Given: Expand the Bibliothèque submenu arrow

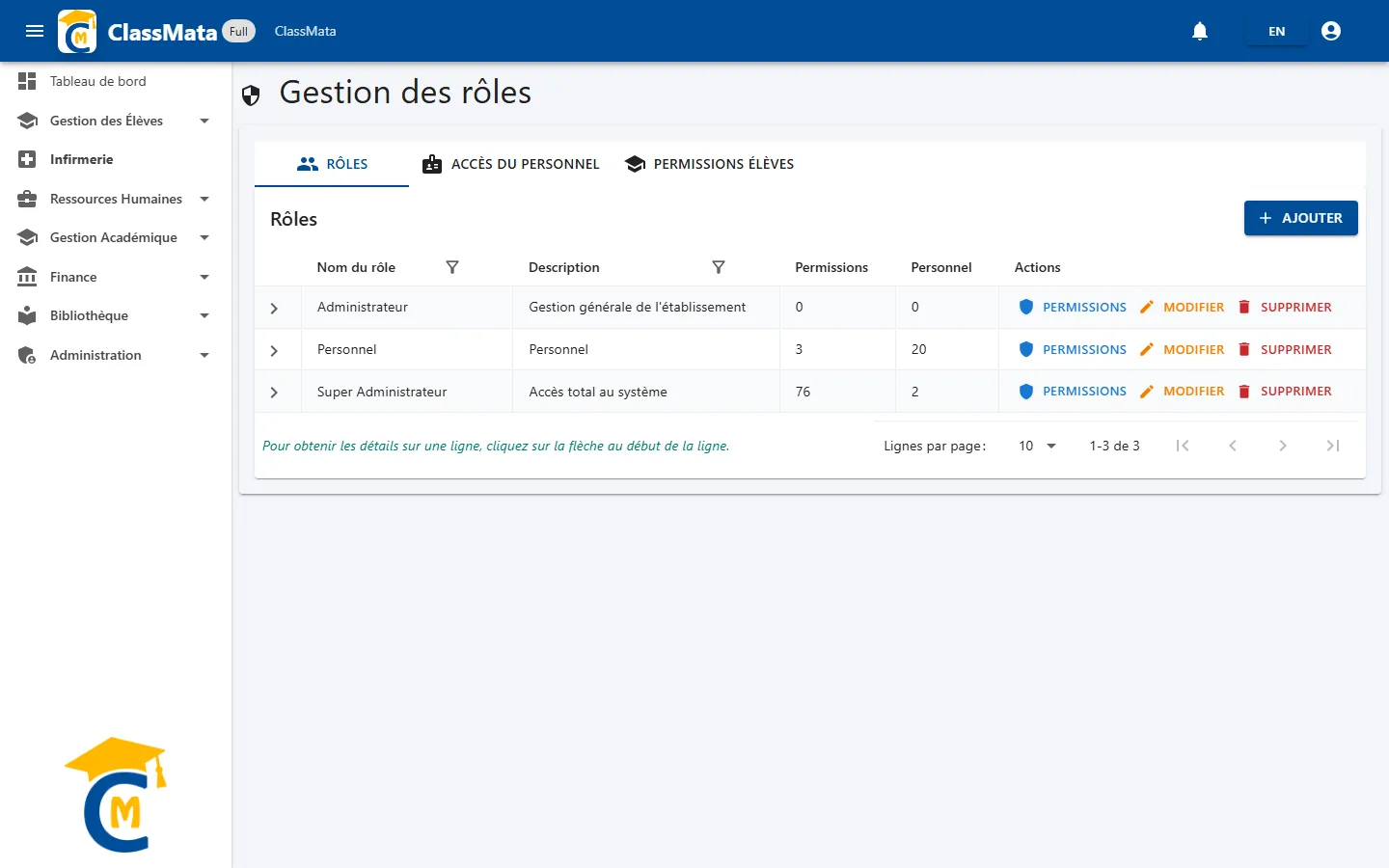Looking at the screenshot, I should click(204, 315).
